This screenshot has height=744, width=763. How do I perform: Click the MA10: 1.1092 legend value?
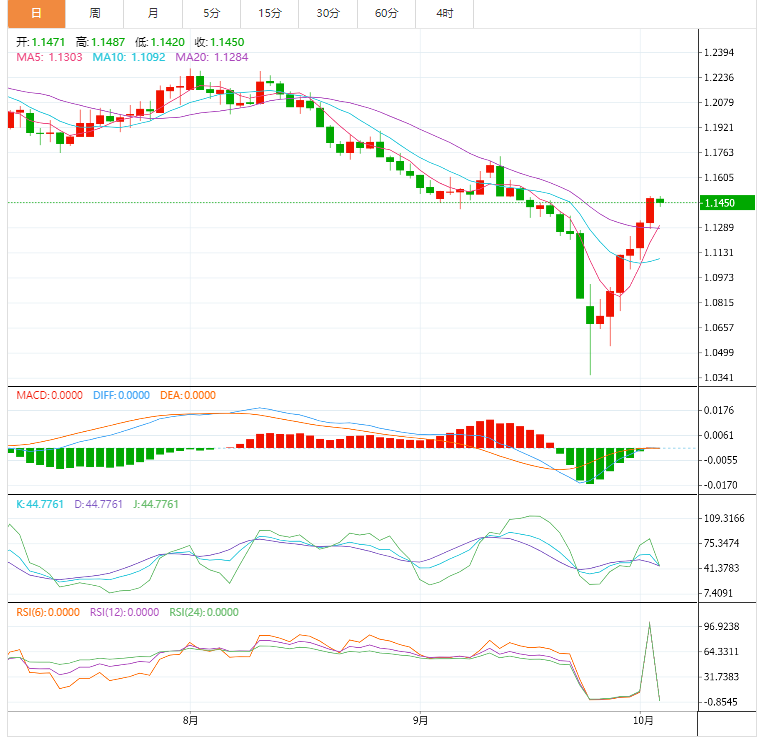(x=129, y=57)
